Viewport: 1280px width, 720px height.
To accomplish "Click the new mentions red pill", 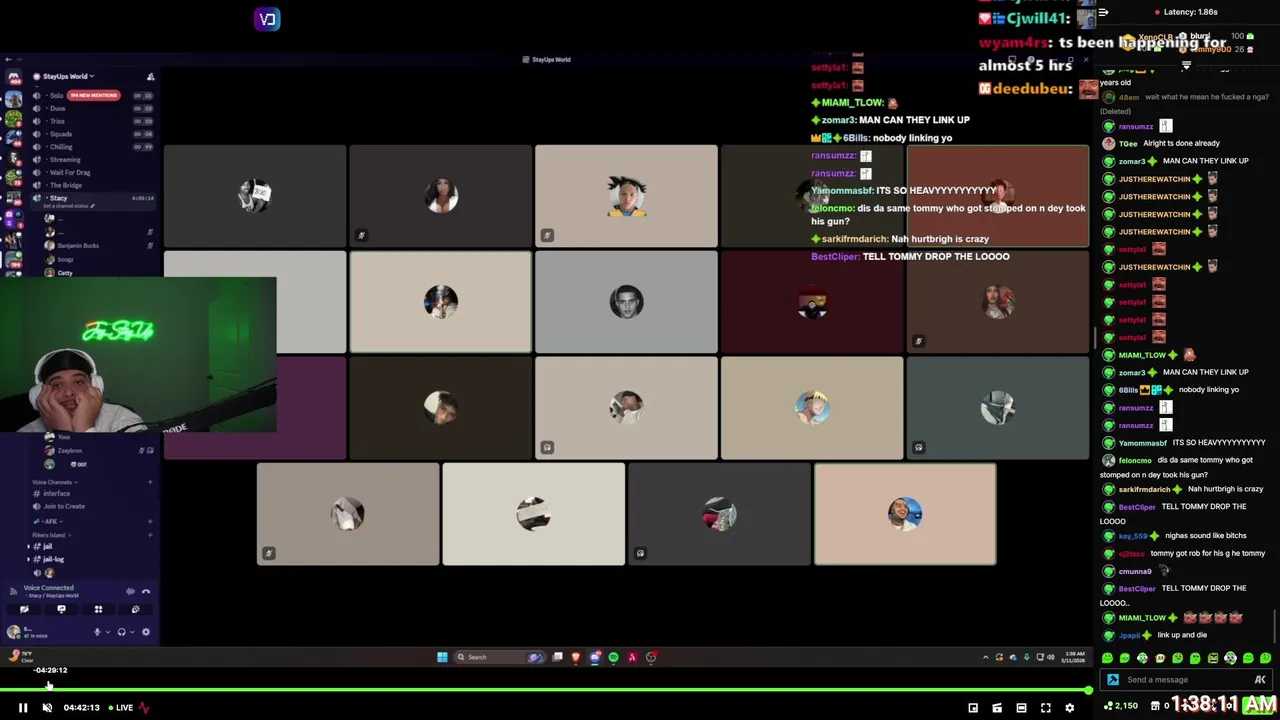I will (93, 95).
